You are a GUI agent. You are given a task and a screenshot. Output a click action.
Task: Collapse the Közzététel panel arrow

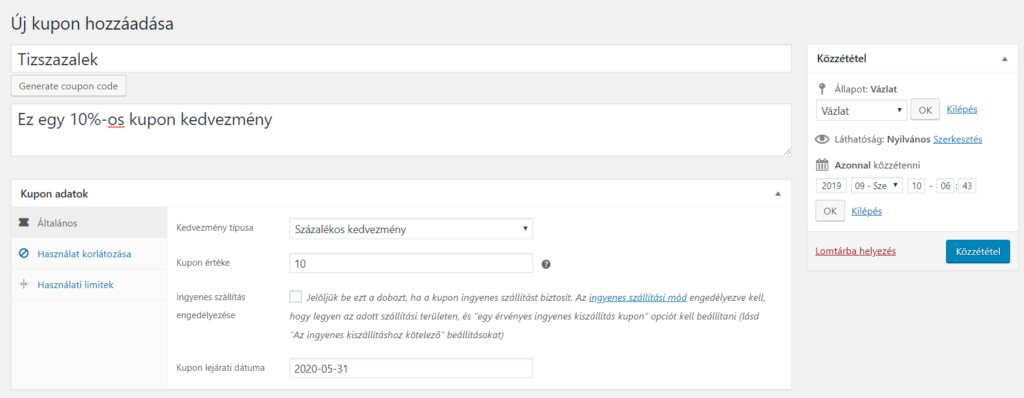pos(1004,59)
